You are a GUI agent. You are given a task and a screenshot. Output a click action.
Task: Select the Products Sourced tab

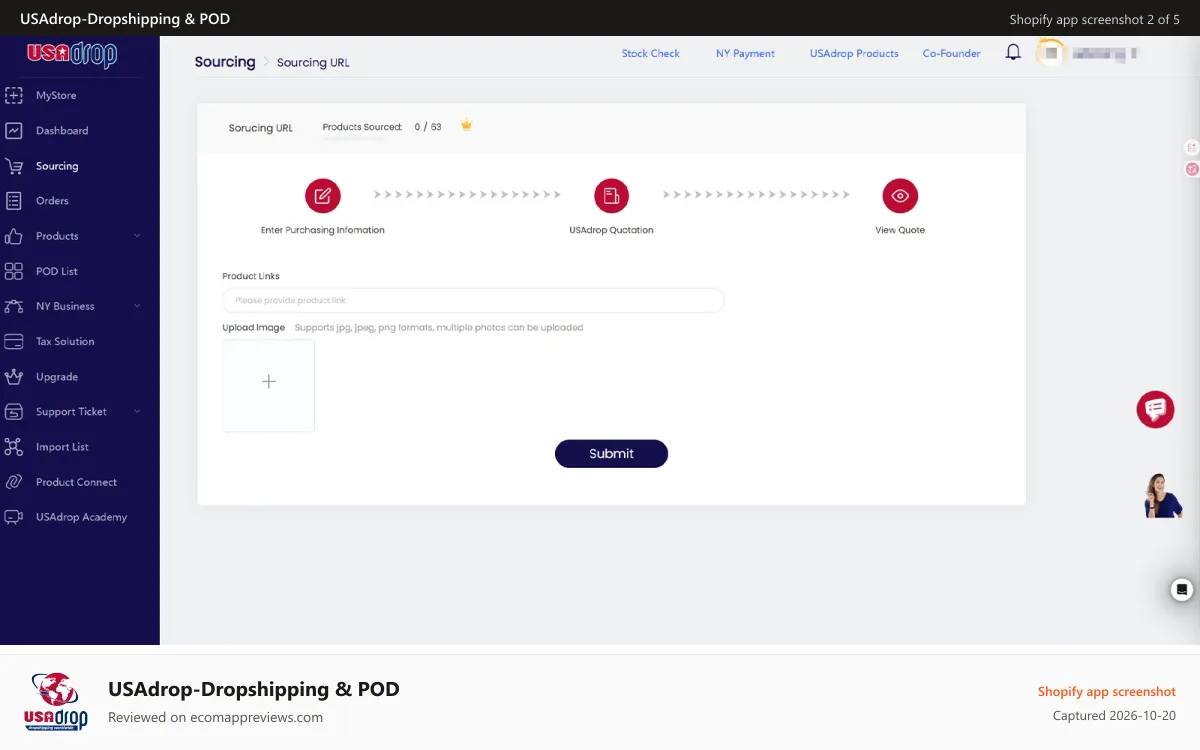click(362, 127)
